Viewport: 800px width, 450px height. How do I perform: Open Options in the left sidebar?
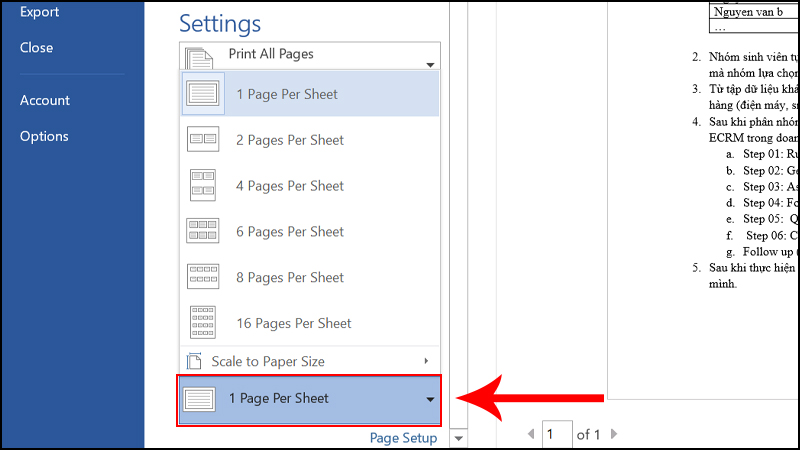click(x=44, y=136)
